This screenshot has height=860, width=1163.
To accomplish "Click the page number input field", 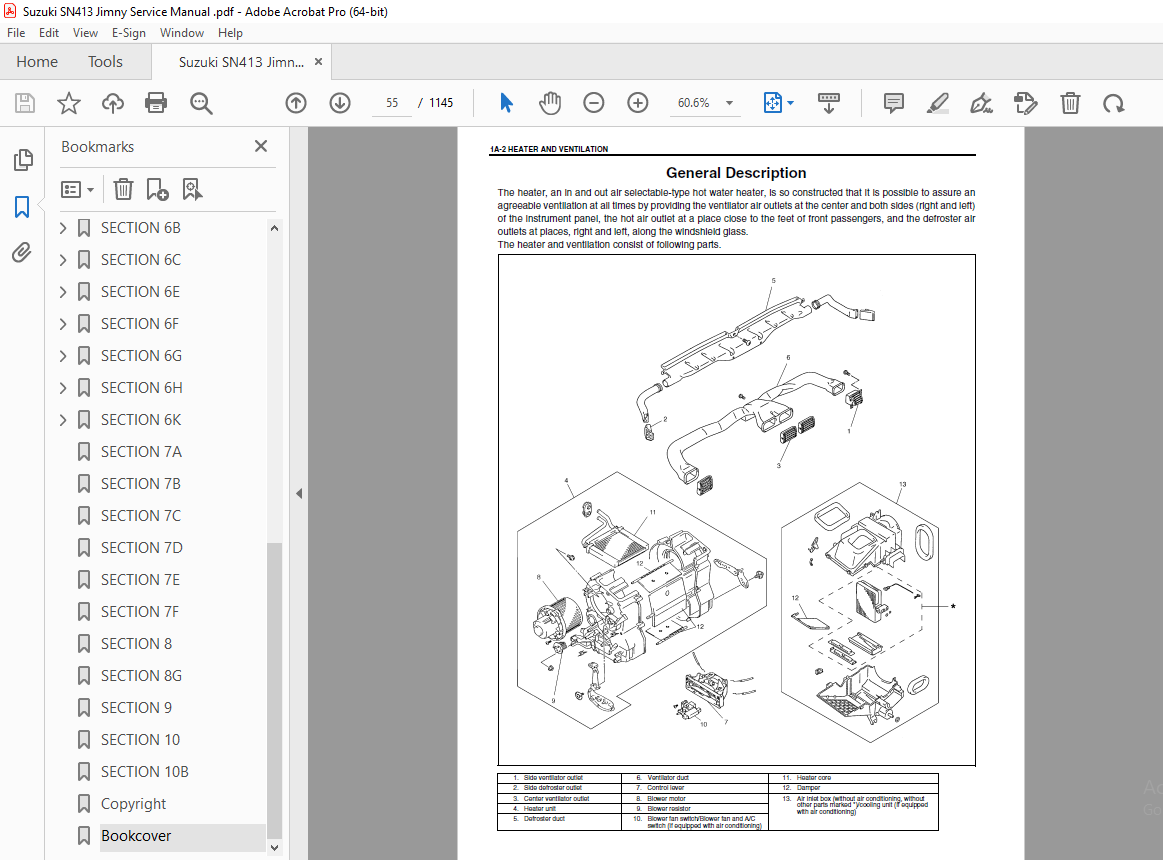I will click(392, 103).
